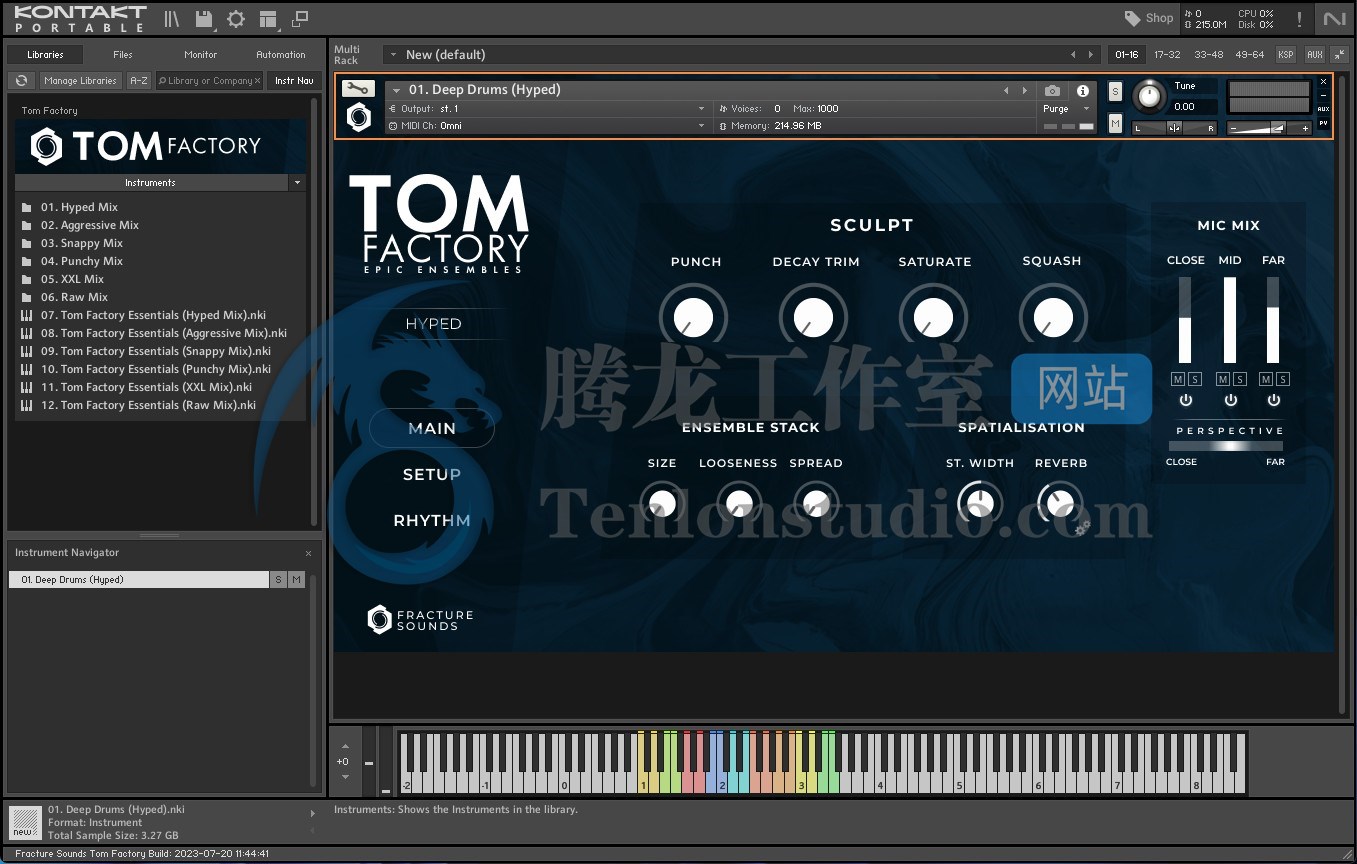Select the SETUP page
This screenshot has width=1357, height=864.
click(x=432, y=474)
